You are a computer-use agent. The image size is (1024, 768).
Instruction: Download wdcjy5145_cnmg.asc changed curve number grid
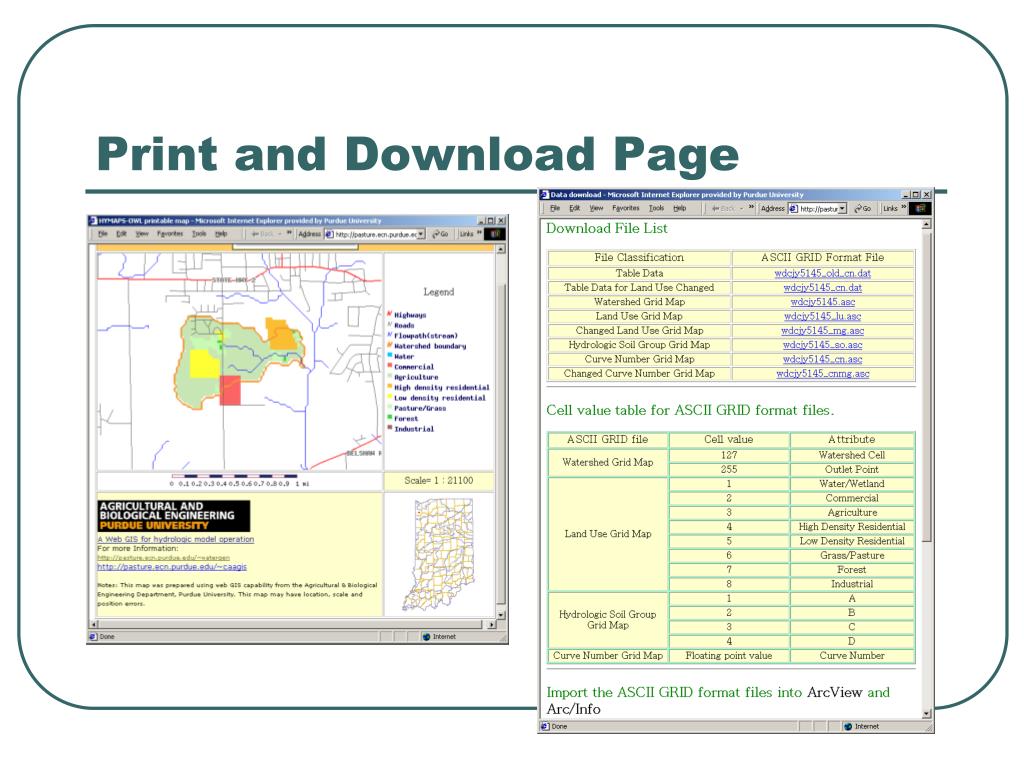[x=822, y=374]
